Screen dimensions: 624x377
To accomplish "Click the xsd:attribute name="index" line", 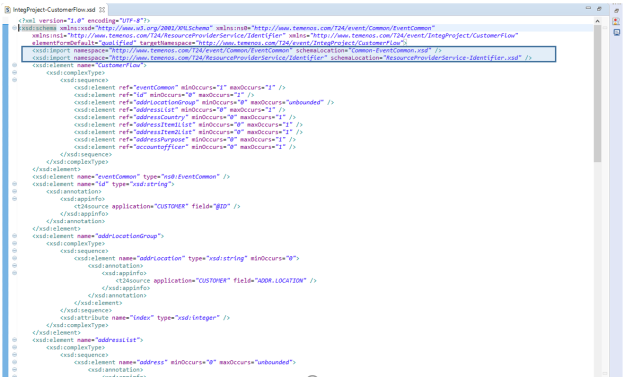I will tap(145, 318).
